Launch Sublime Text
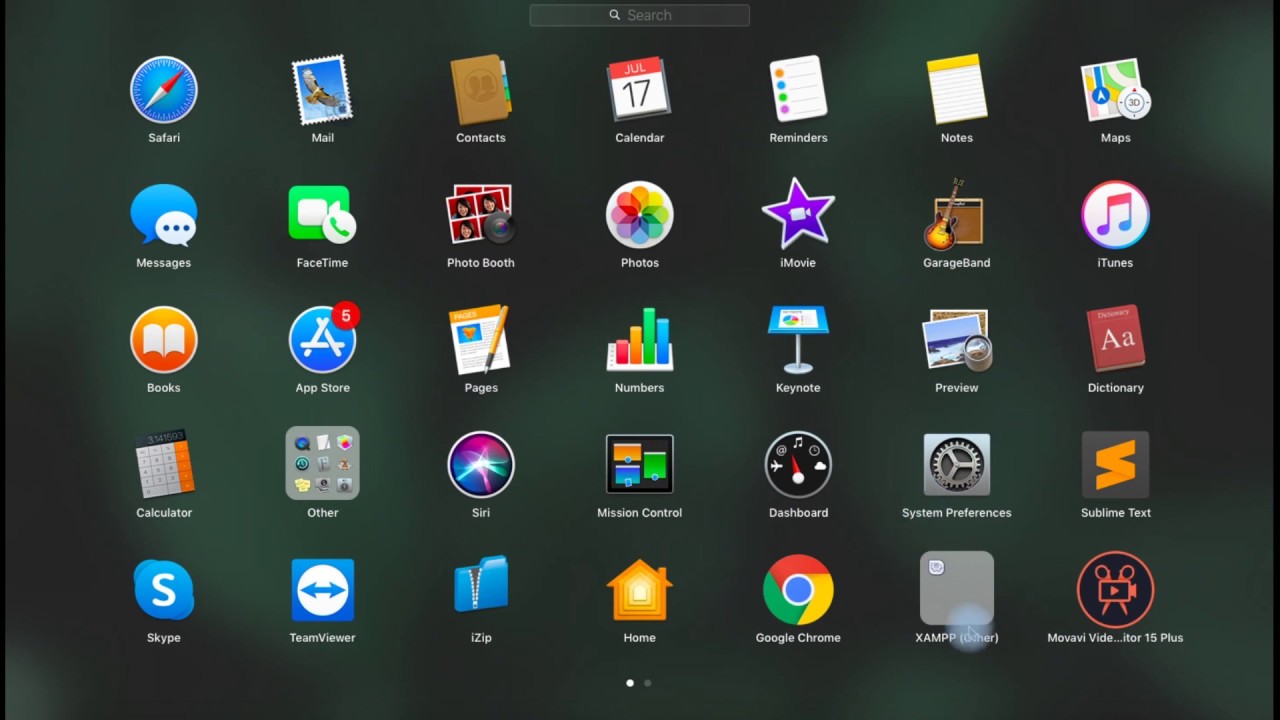Screen dimensions: 1280x720 pos(1115,465)
